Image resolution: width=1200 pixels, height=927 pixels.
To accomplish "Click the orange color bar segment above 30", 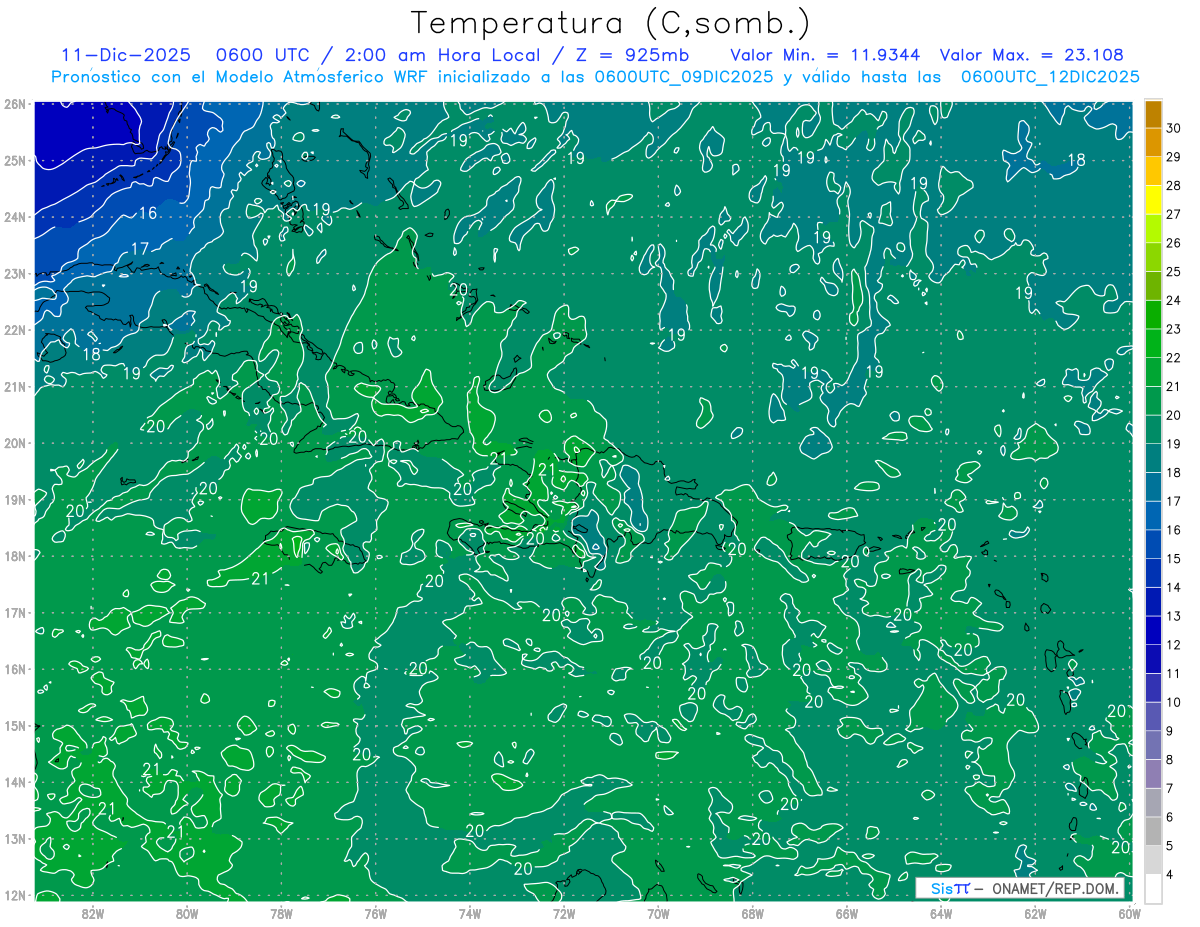I will click(1153, 113).
